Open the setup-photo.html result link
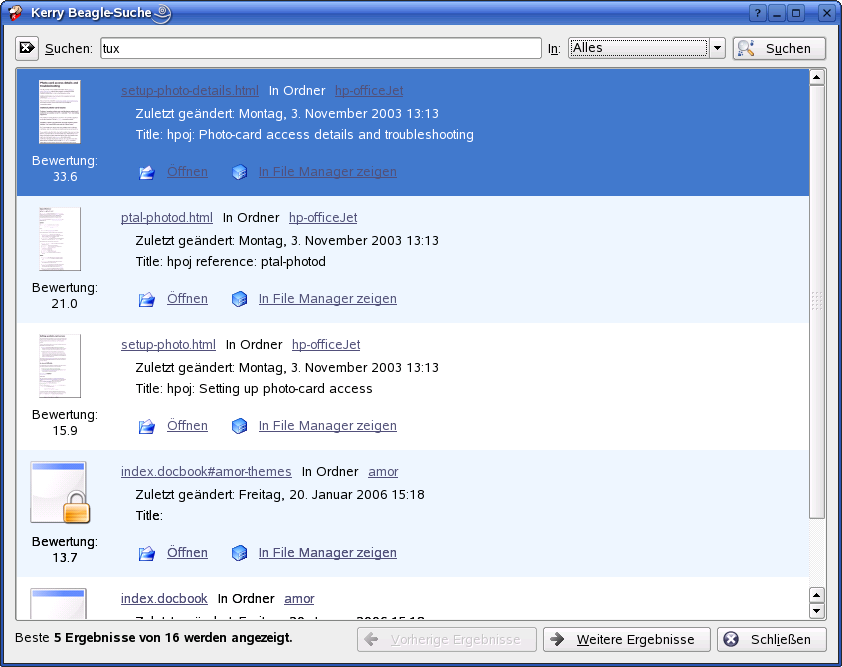This screenshot has height=667, width=842. 168,344
